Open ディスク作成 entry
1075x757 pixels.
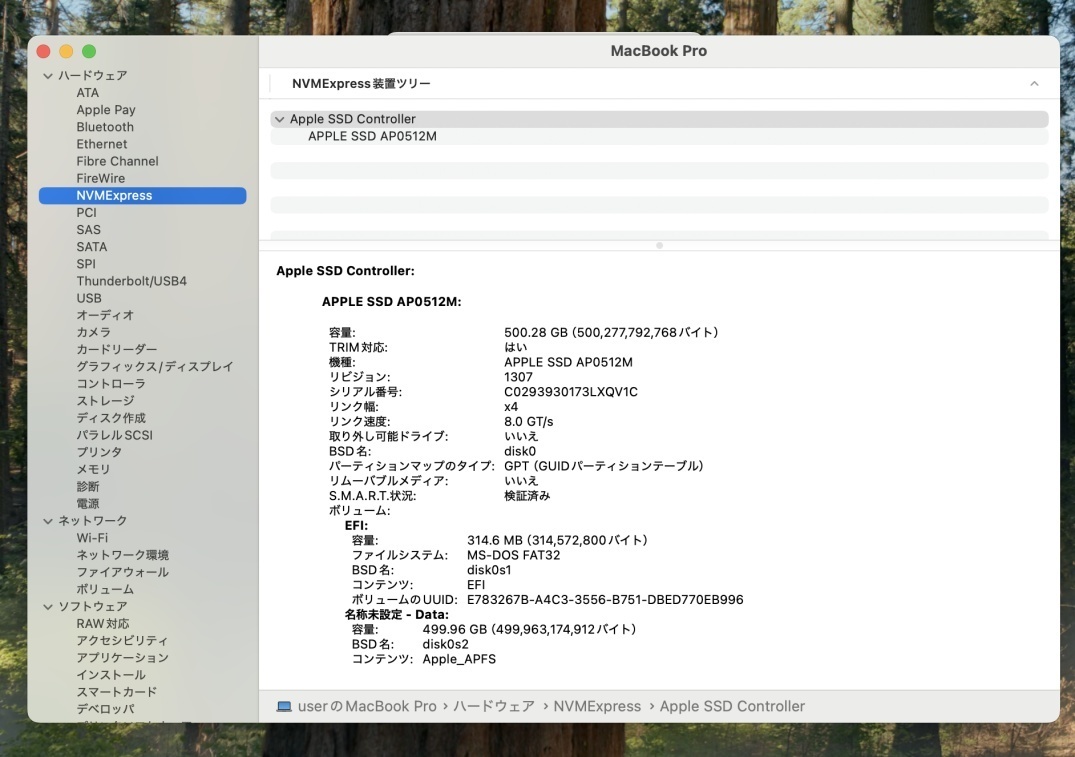(111, 418)
